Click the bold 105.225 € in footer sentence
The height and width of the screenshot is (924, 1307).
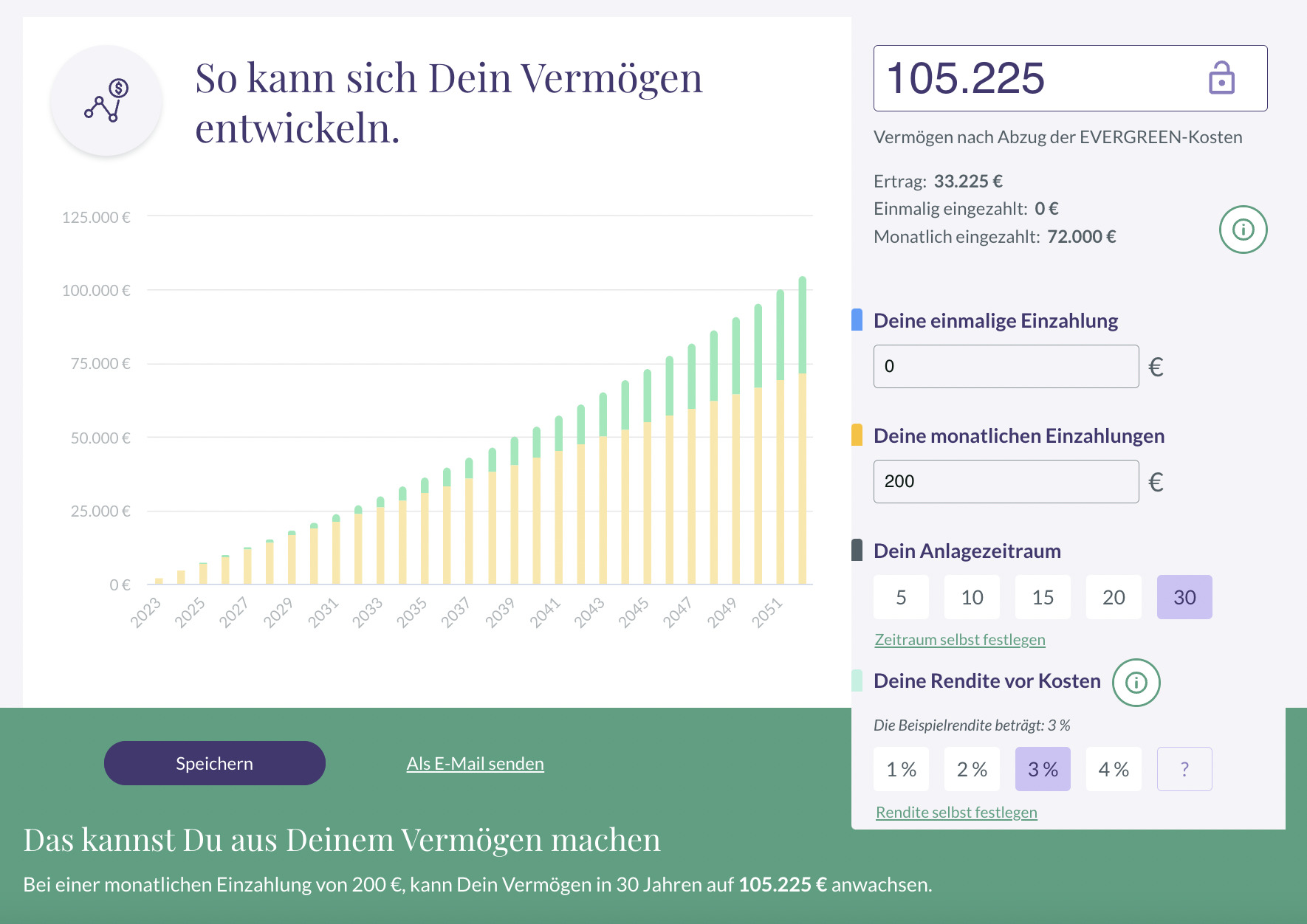point(783,884)
